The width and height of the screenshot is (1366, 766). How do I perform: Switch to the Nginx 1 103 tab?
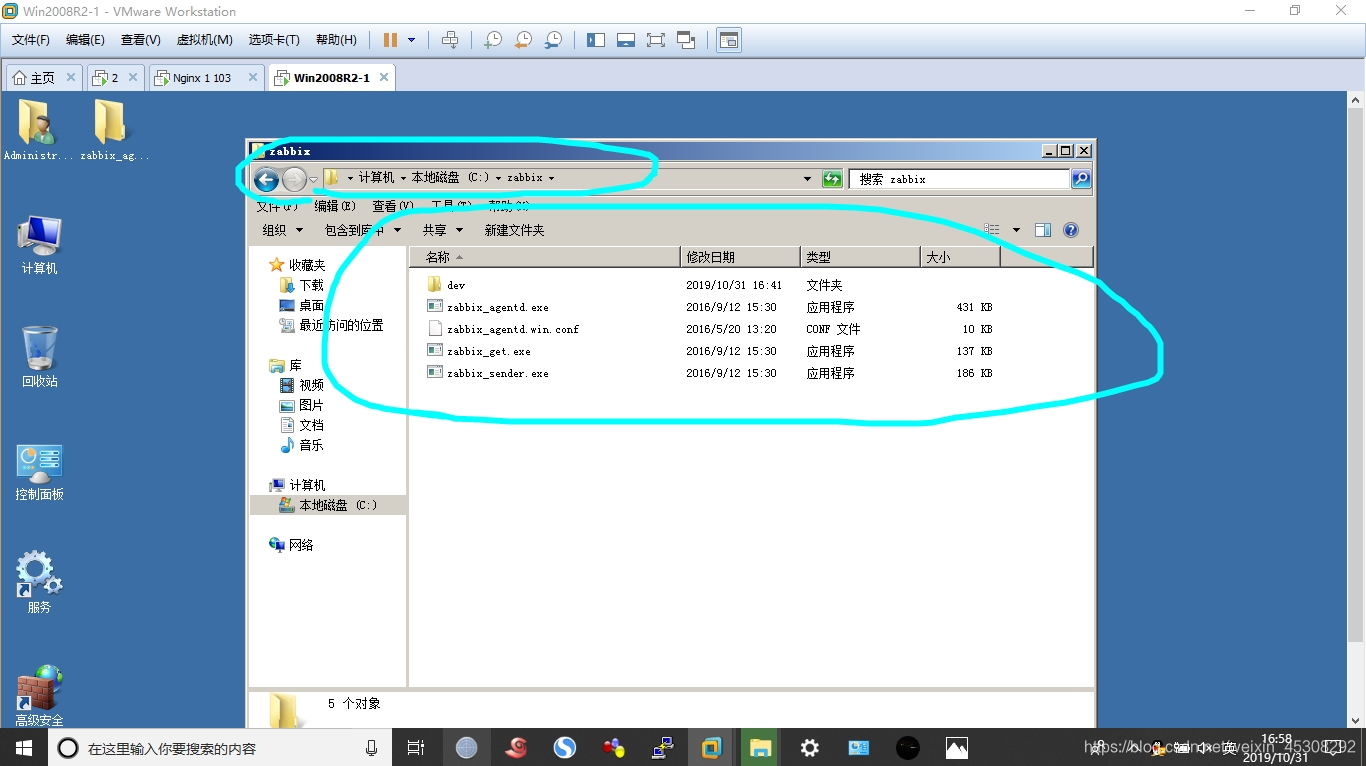click(202, 78)
